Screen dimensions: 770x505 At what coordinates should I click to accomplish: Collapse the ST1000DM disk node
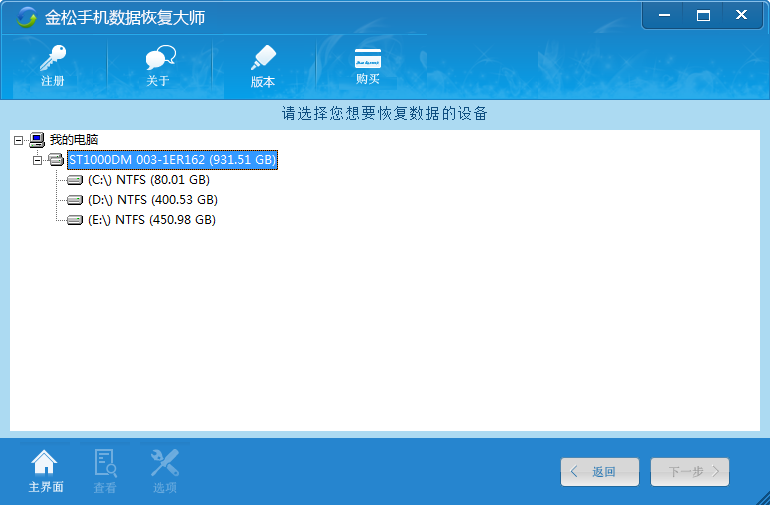point(37,160)
